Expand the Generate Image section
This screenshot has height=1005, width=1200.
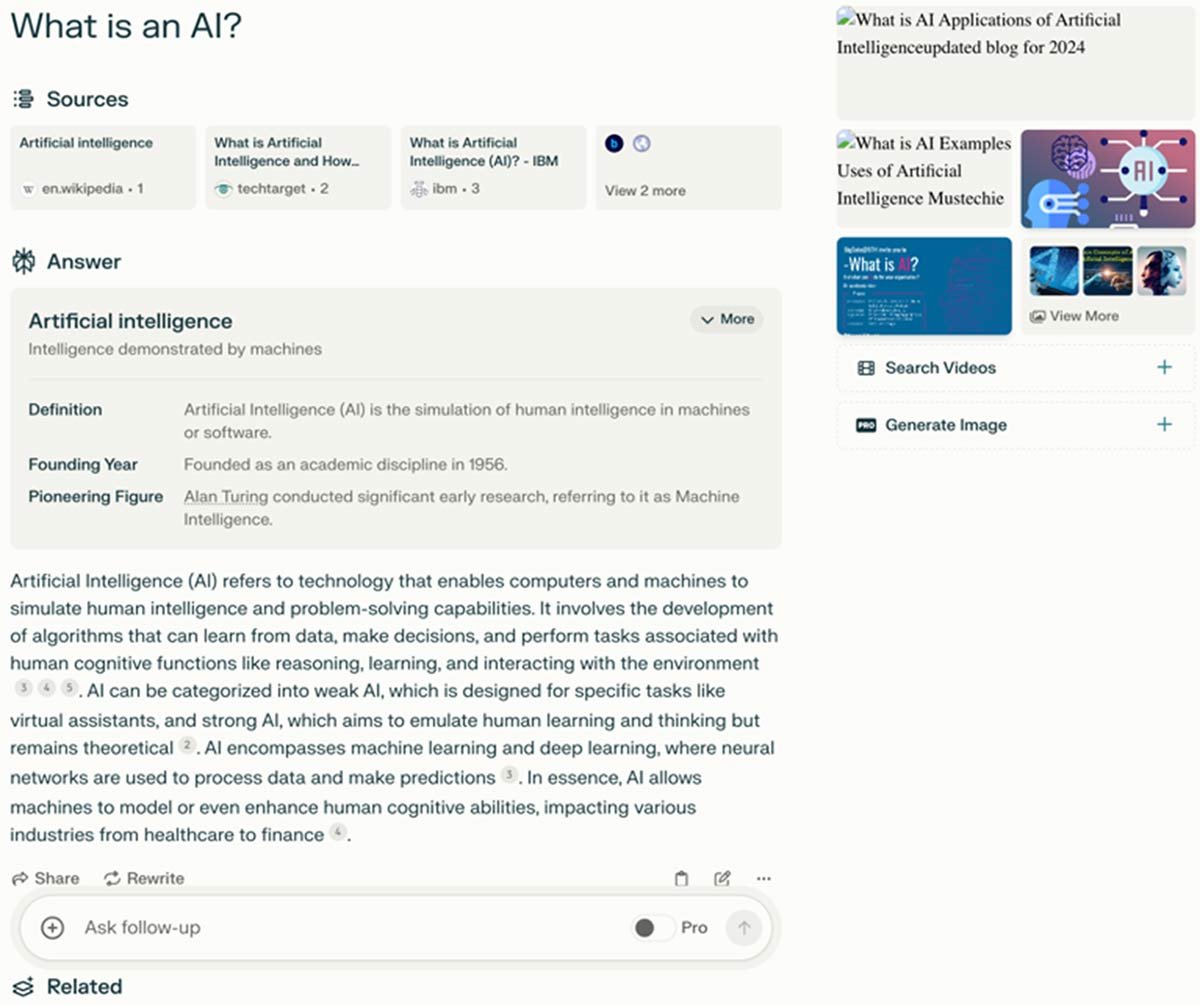(1163, 424)
